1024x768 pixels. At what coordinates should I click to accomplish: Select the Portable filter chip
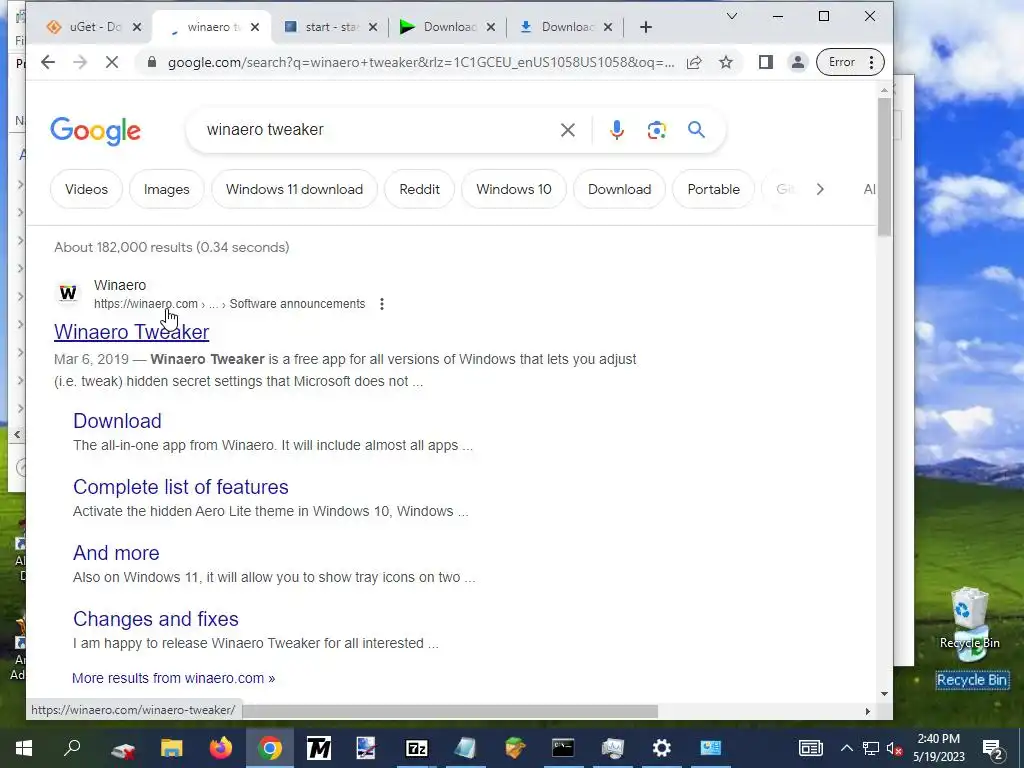pyautogui.click(x=713, y=189)
